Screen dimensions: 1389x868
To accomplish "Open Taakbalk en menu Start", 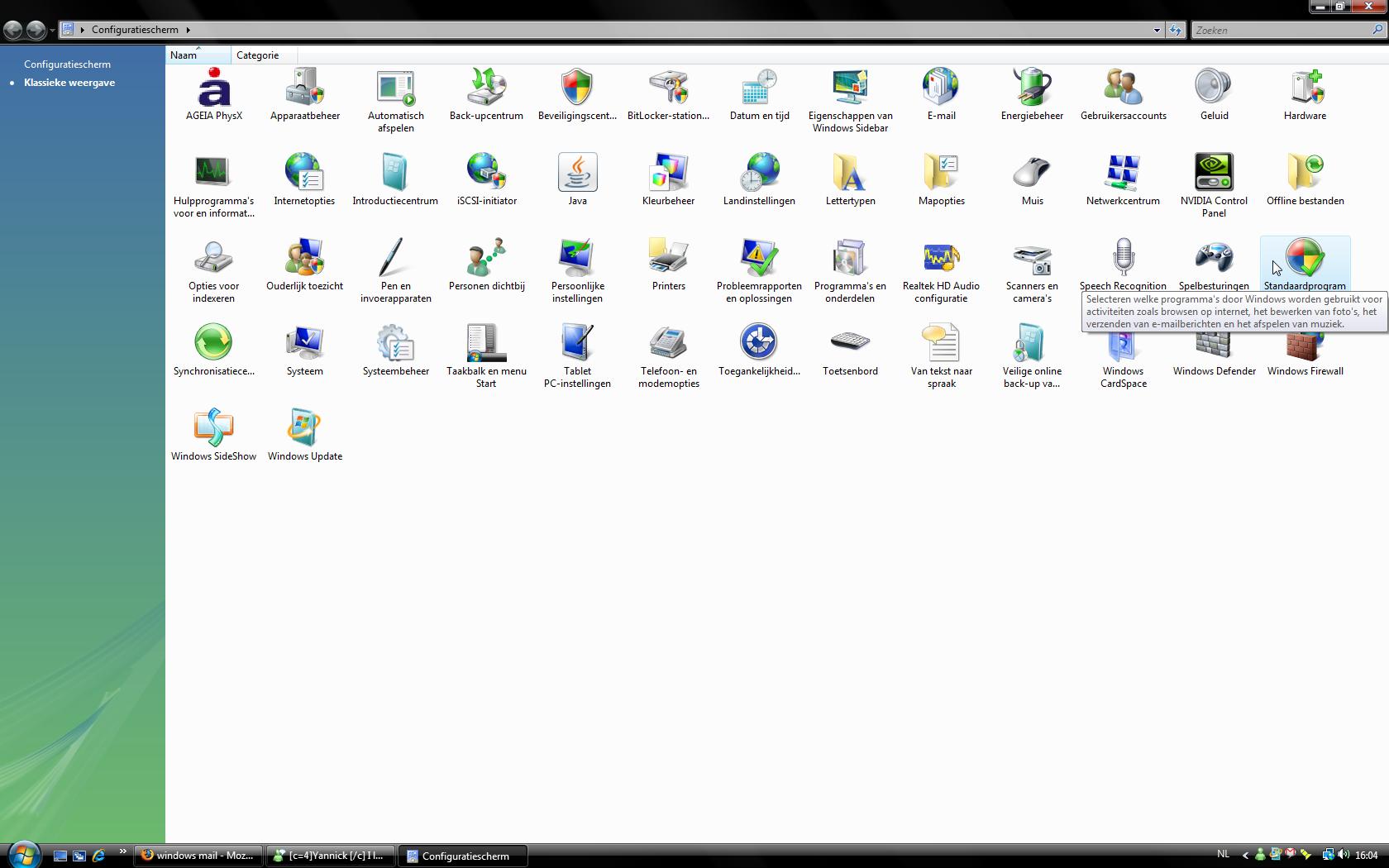I will [486, 357].
